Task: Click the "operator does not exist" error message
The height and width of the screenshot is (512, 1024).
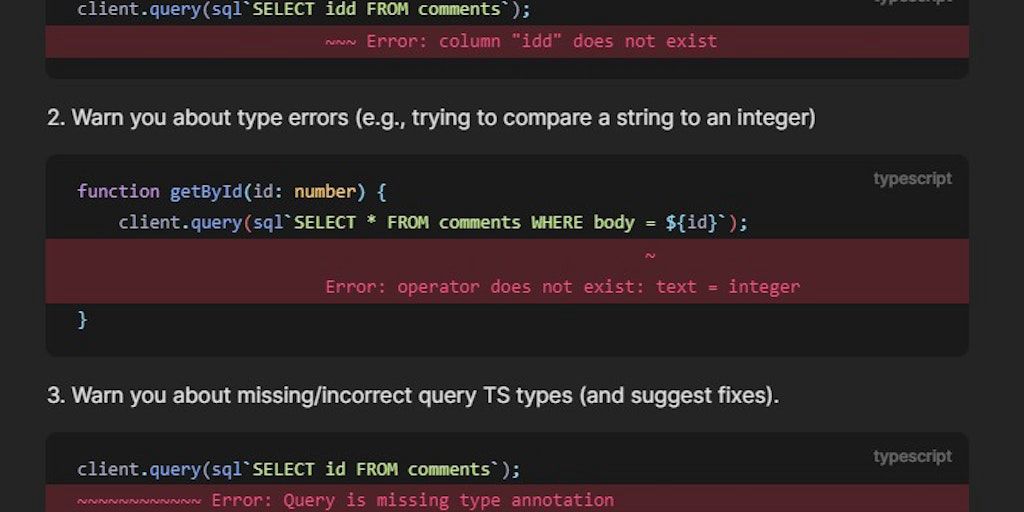Action: pos(562,287)
